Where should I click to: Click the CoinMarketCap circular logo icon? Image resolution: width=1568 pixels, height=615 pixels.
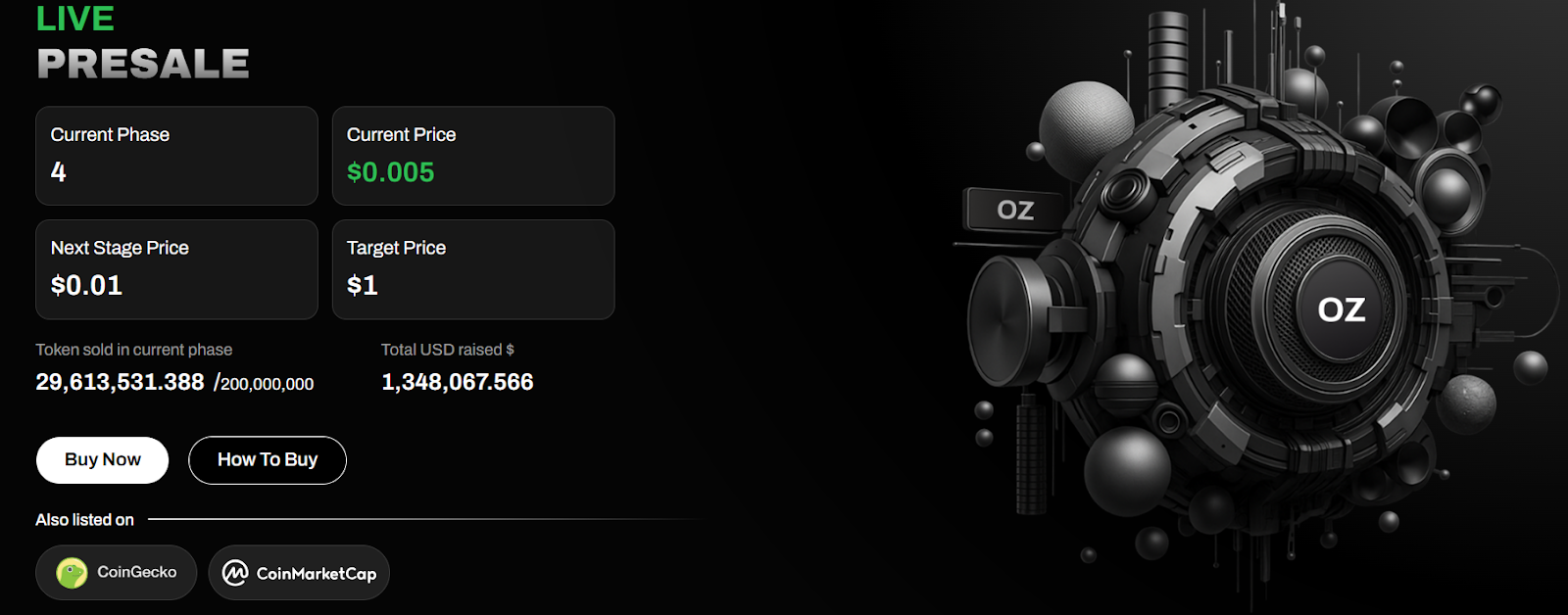click(x=235, y=573)
